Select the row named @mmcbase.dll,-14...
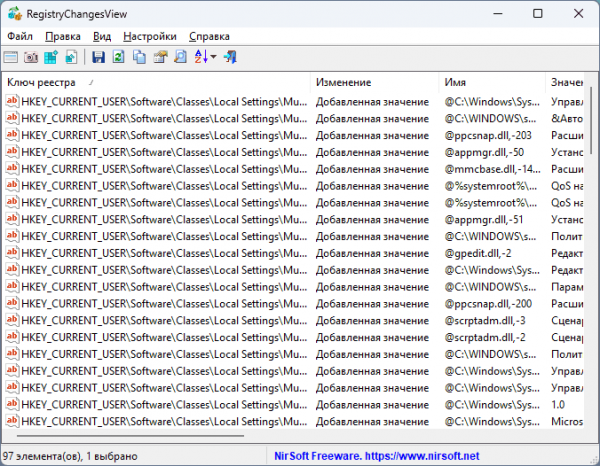Screen dimensions: 600x466 point(293,169)
